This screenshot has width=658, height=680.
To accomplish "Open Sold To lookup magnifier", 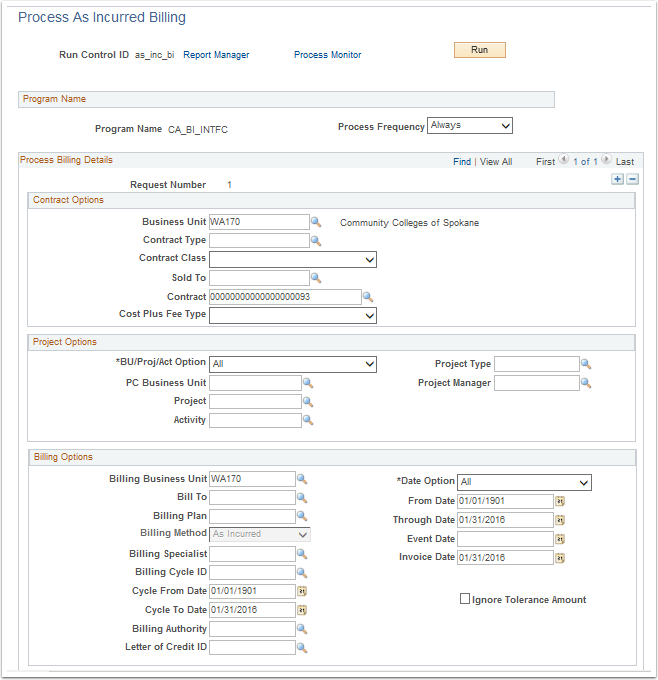I will point(316,278).
